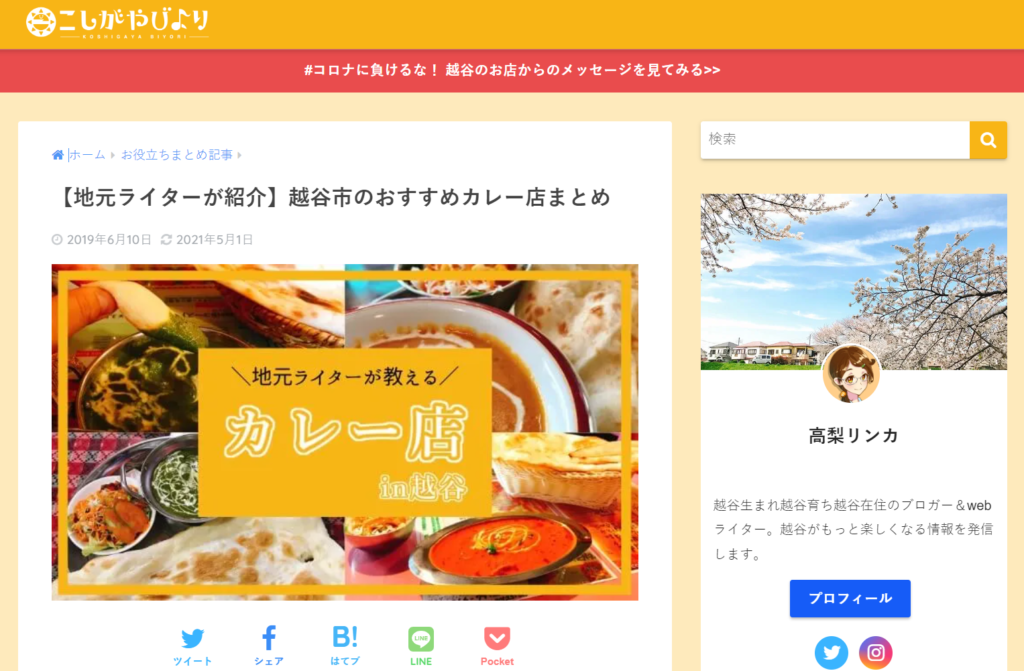Click the Koshigaya Biyori site logo

(x=118, y=22)
